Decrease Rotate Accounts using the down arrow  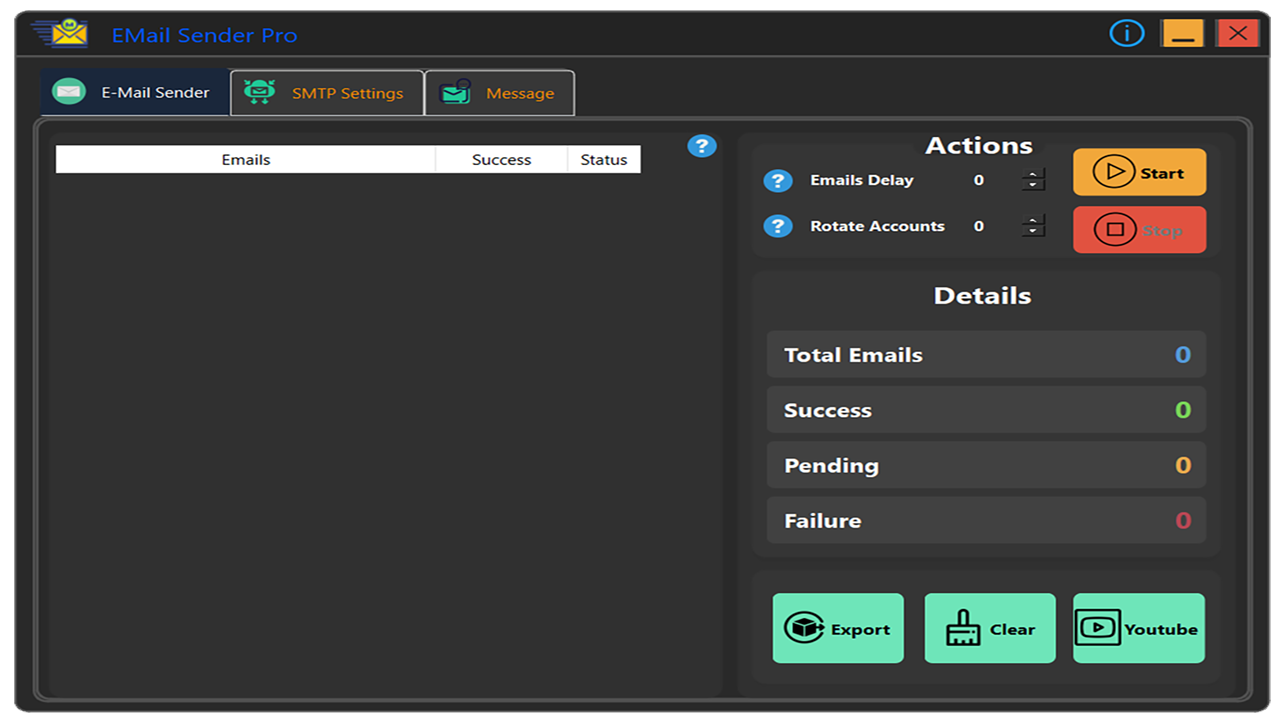[1034, 232]
